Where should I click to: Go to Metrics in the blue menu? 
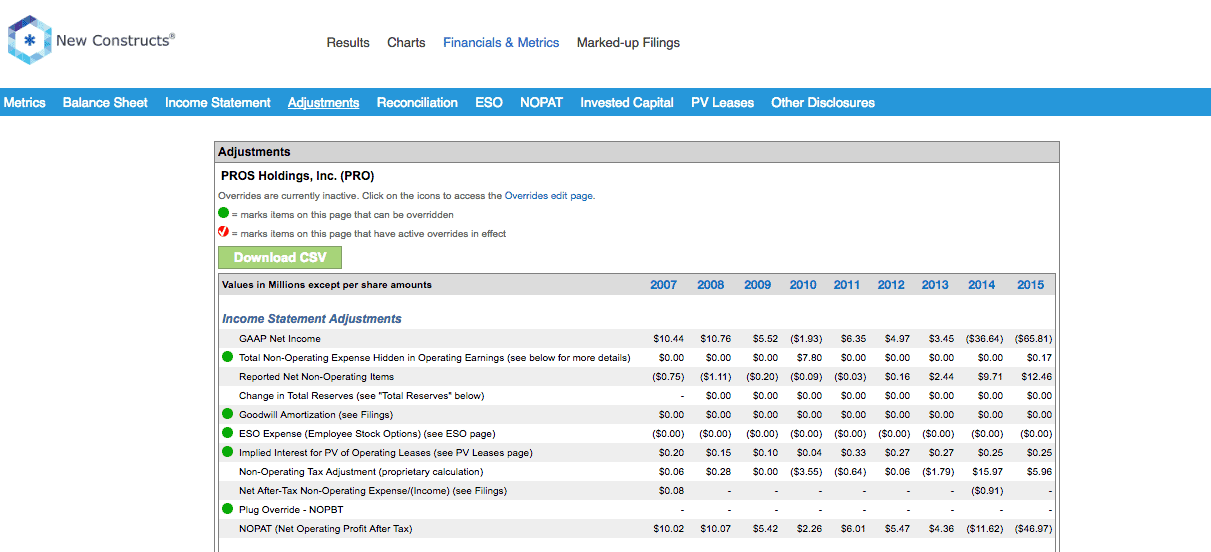[25, 102]
